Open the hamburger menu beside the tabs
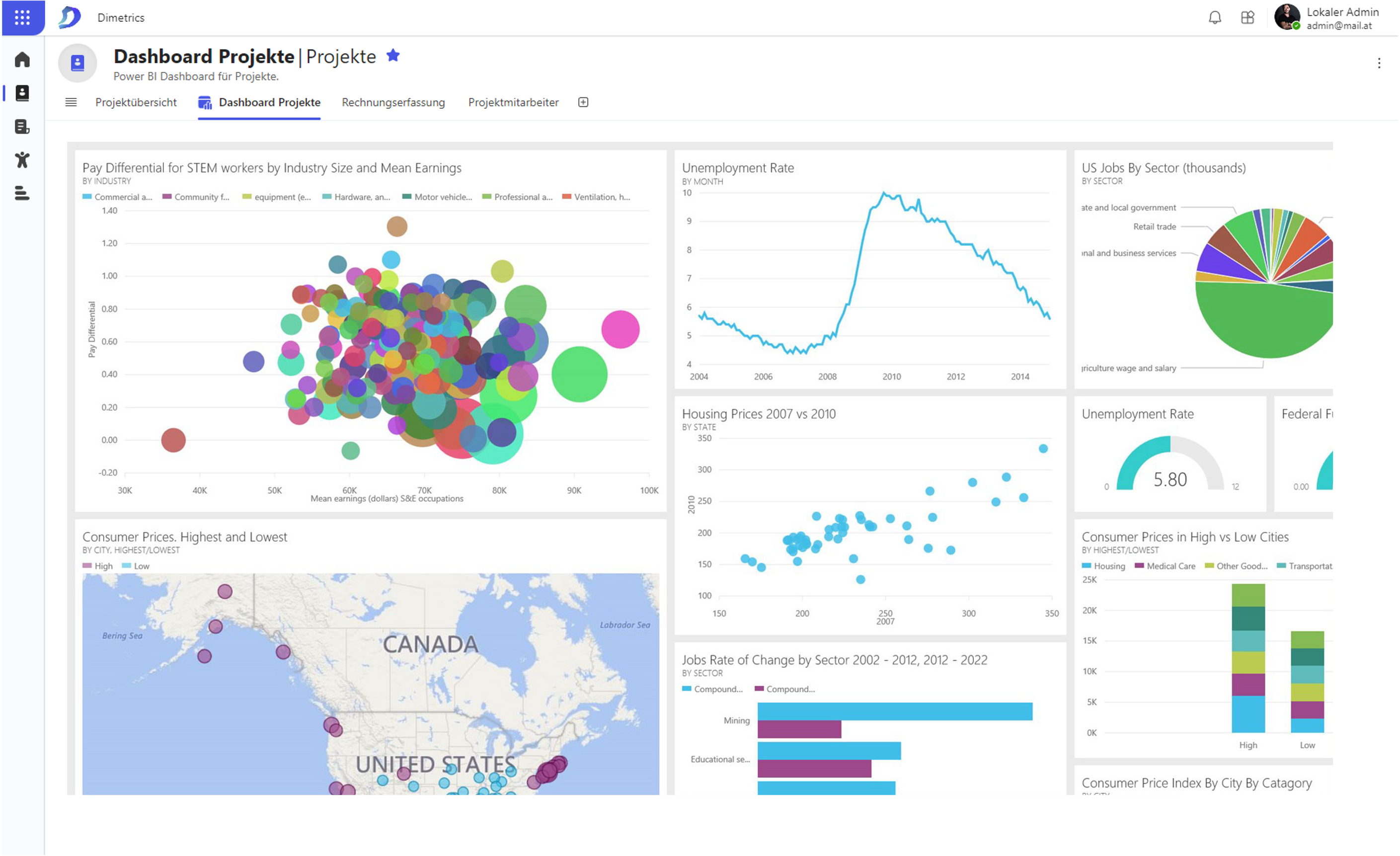 click(71, 102)
